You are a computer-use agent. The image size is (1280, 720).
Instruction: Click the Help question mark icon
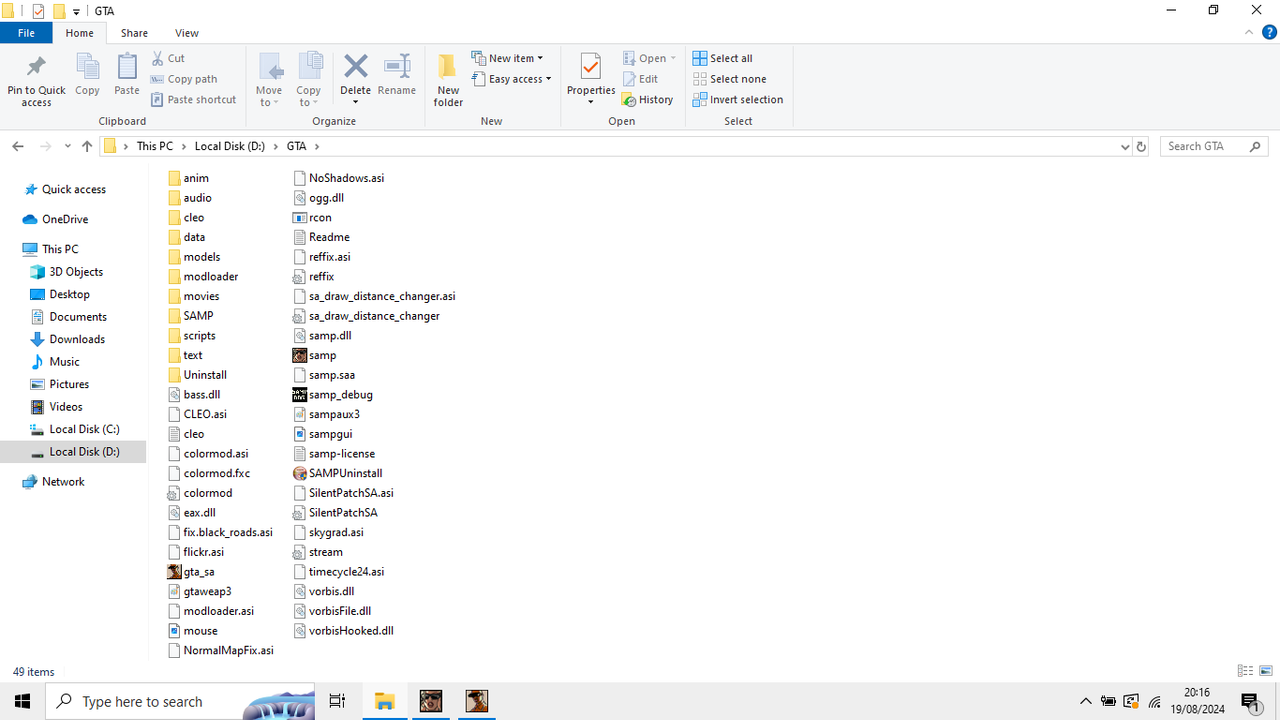[x=1269, y=33]
